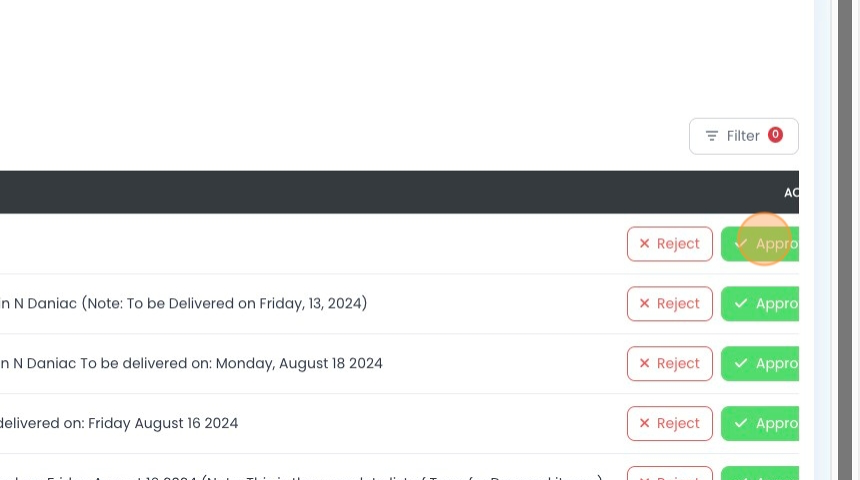860x480 pixels.
Task: Reject the Monday, August 18 2024 row
Action: (x=670, y=364)
